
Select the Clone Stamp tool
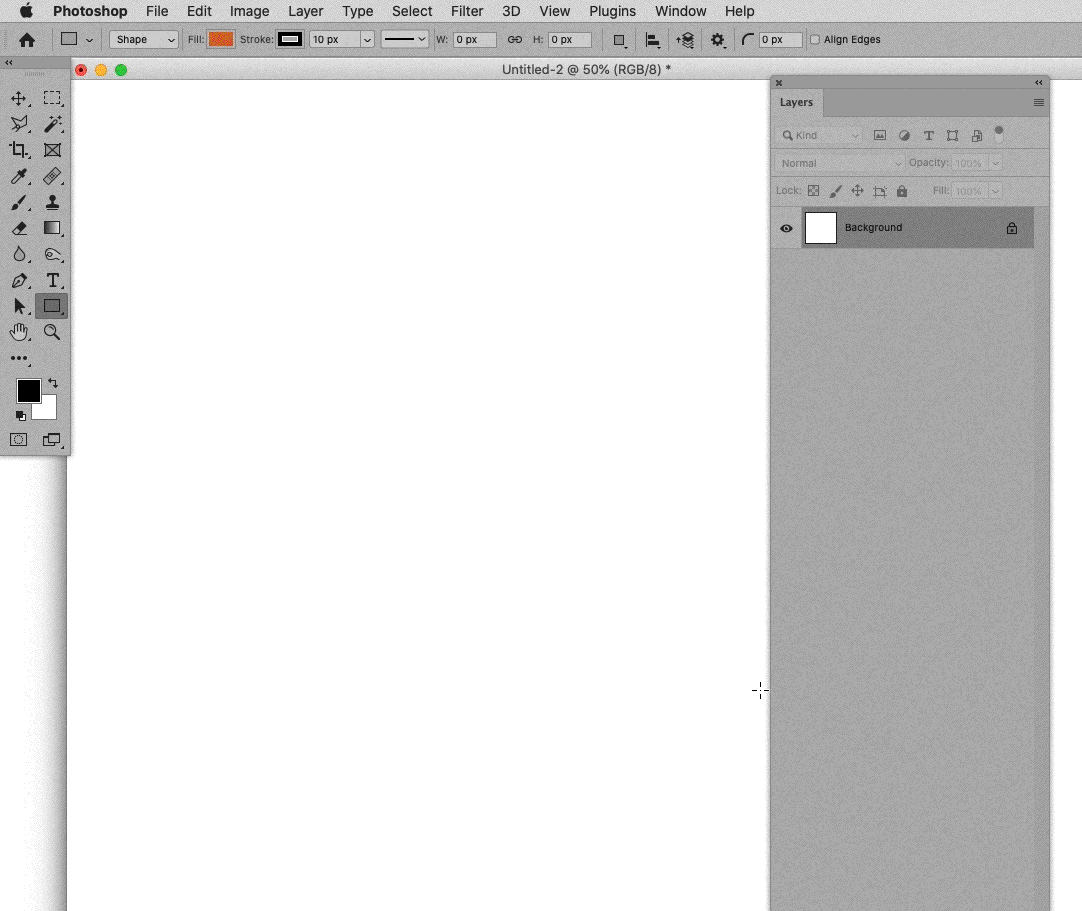52,202
